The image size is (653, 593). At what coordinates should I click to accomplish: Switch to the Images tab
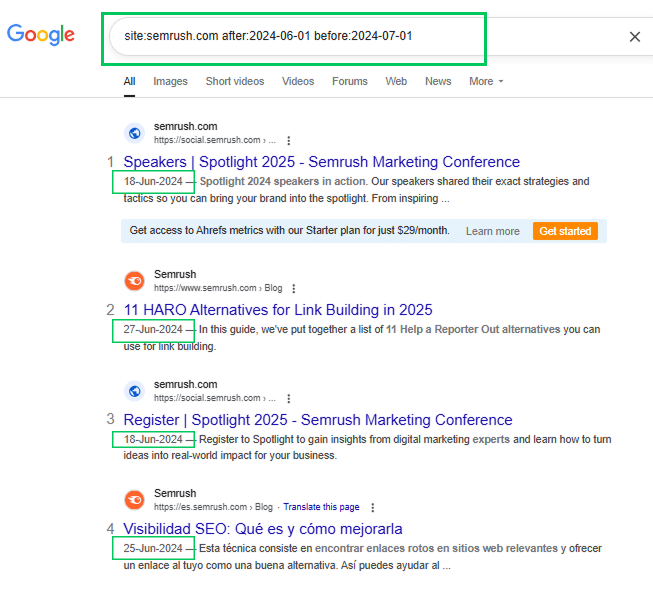click(170, 81)
